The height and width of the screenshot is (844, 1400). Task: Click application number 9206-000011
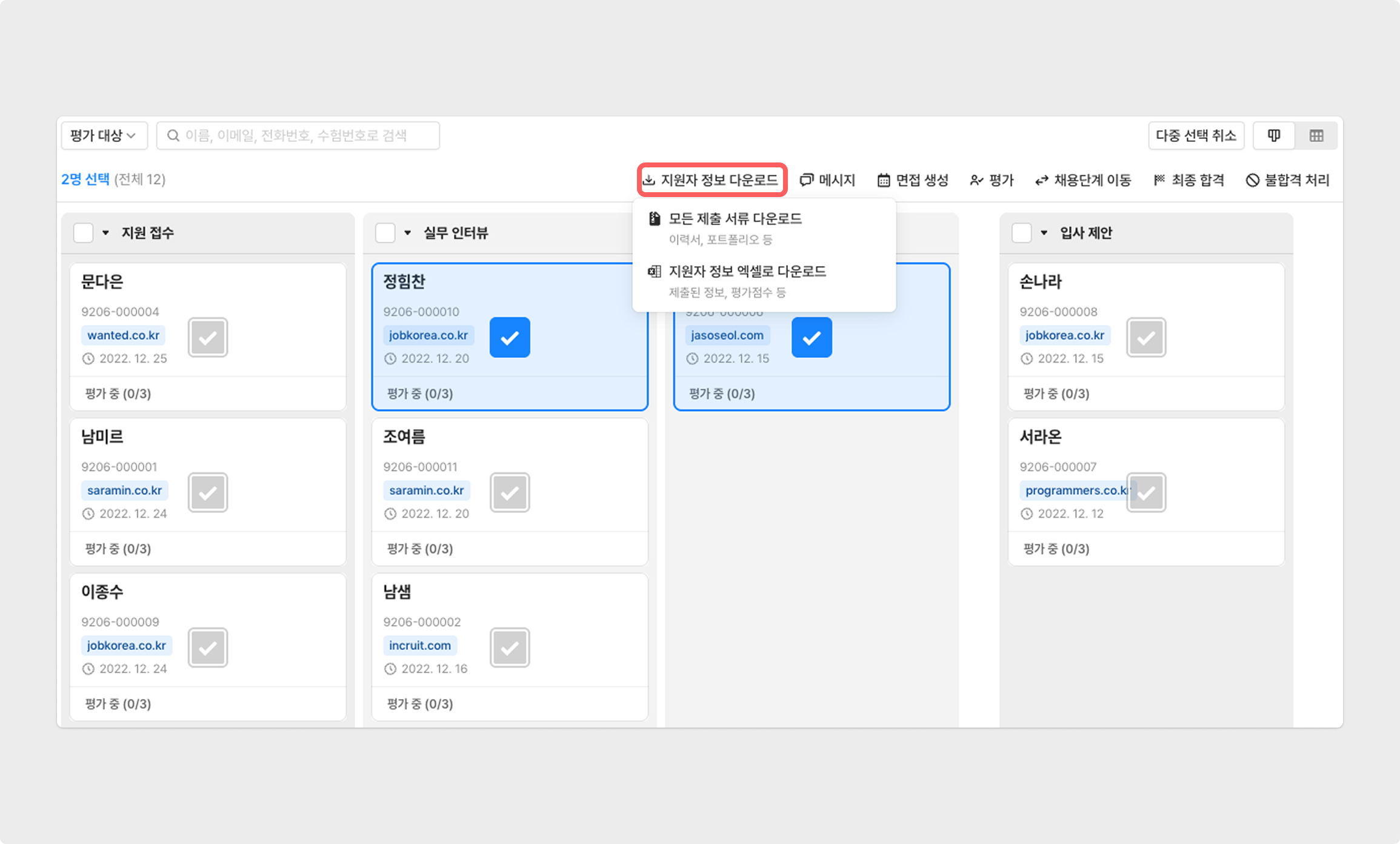pyautogui.click(x=420, y=467)
